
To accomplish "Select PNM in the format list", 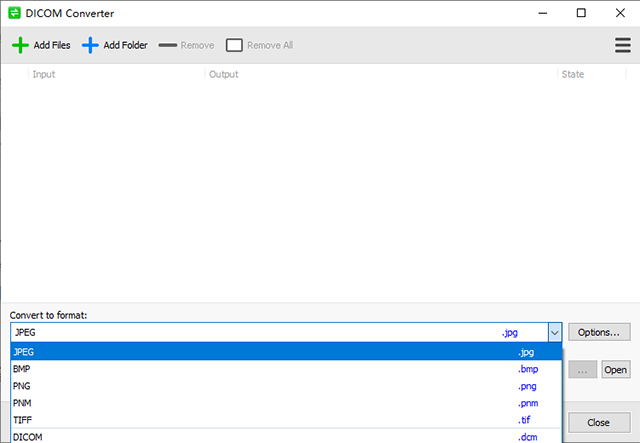I will (286, 403).
